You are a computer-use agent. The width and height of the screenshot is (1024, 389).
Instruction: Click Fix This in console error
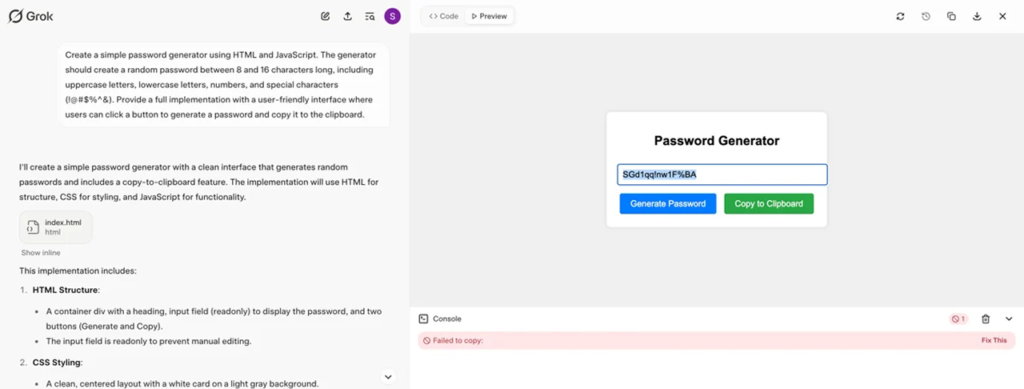[x=994, y=340]
